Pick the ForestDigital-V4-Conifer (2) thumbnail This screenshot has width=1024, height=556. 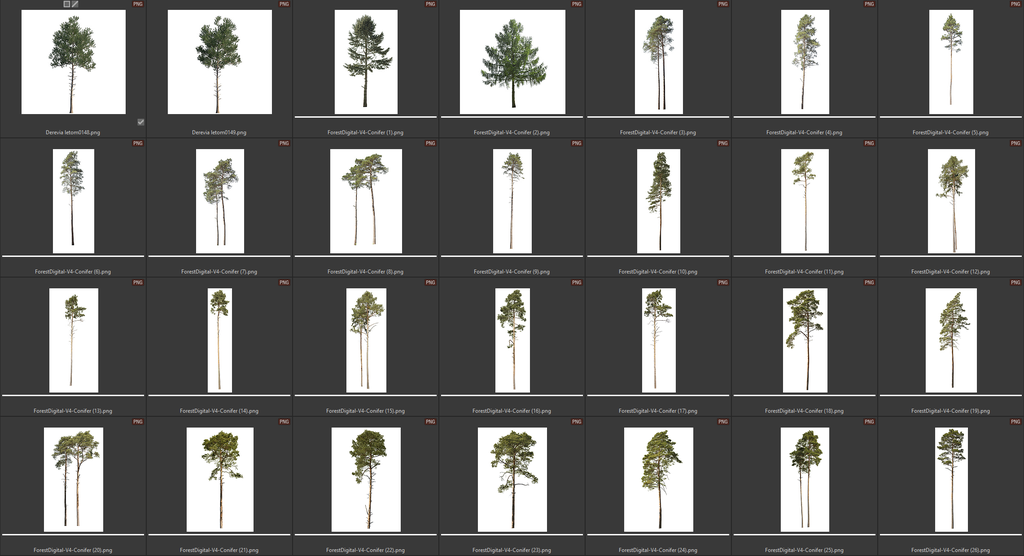[x=512, y=62]
